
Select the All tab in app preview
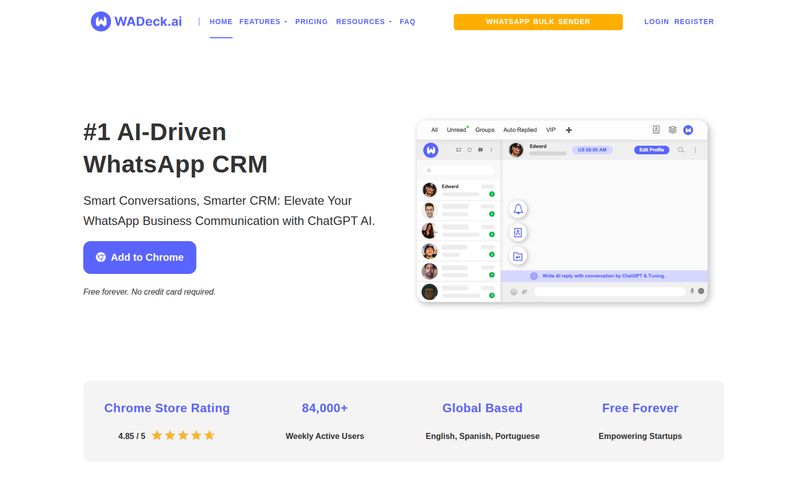434,130
